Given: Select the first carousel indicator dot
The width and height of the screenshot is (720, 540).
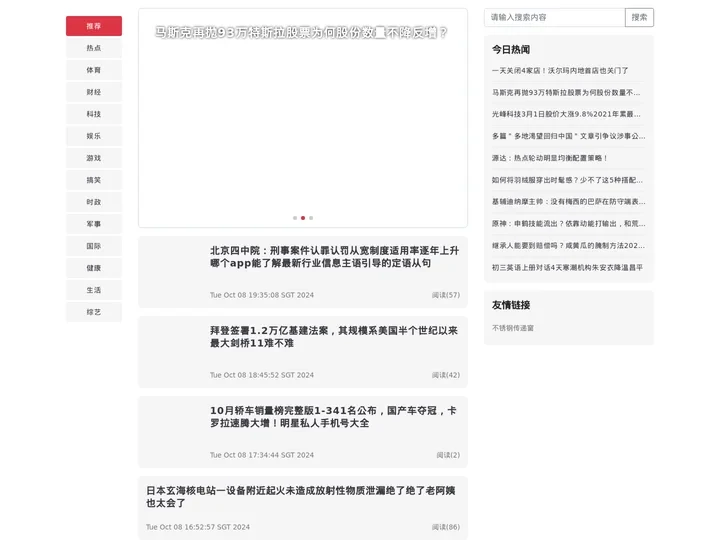Looking at the screenshot, I should click(x=295, y=218).
